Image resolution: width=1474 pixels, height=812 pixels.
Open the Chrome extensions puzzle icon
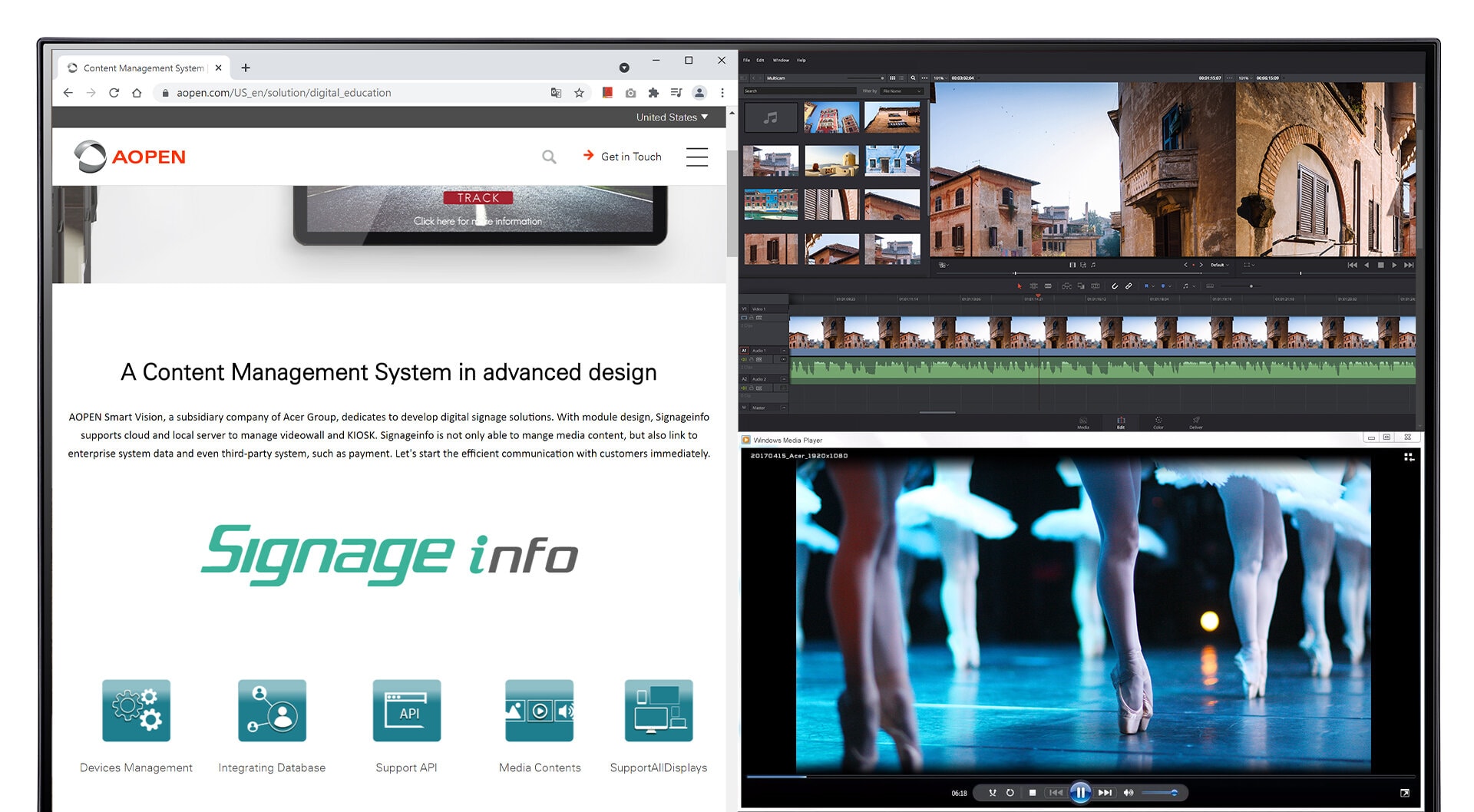click(x=653, y=93)
